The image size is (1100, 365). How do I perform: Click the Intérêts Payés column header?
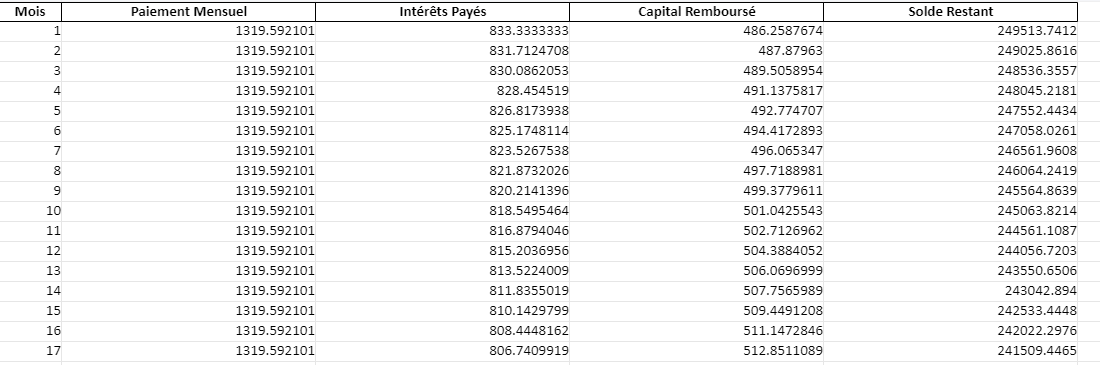(443, 12)
